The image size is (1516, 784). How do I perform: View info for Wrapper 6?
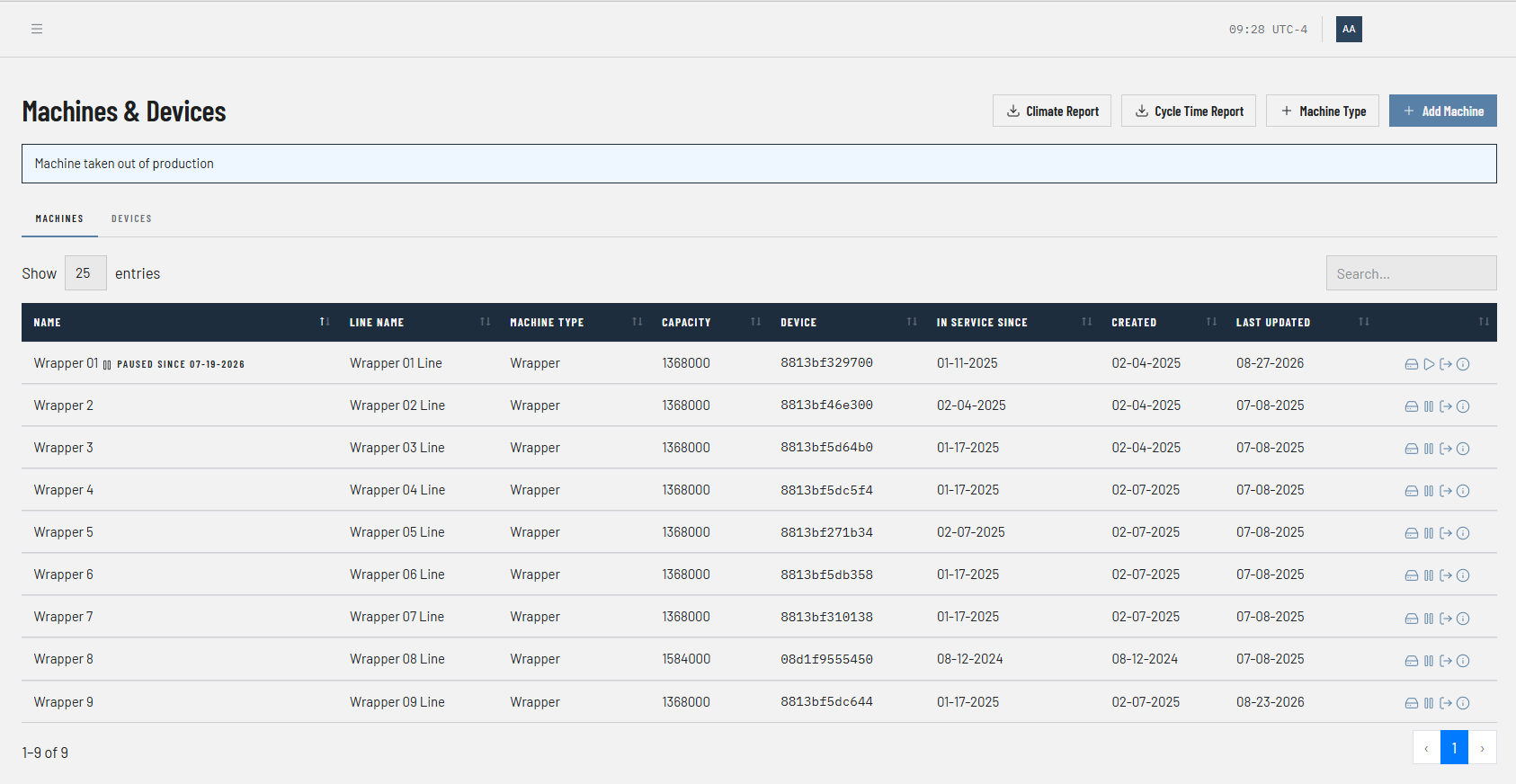click(1463, 575)
